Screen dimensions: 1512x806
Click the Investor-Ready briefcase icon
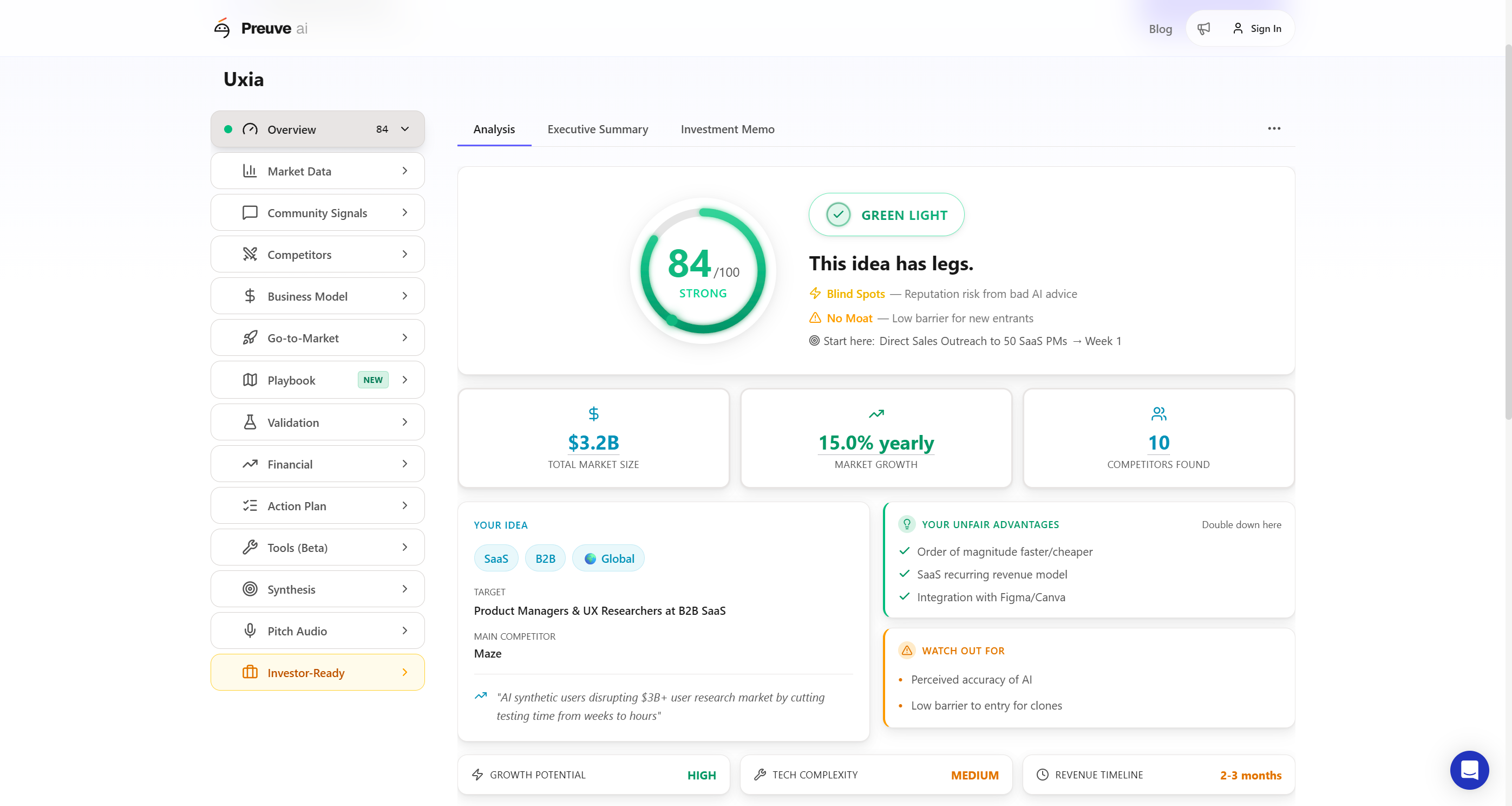(250, 673)
